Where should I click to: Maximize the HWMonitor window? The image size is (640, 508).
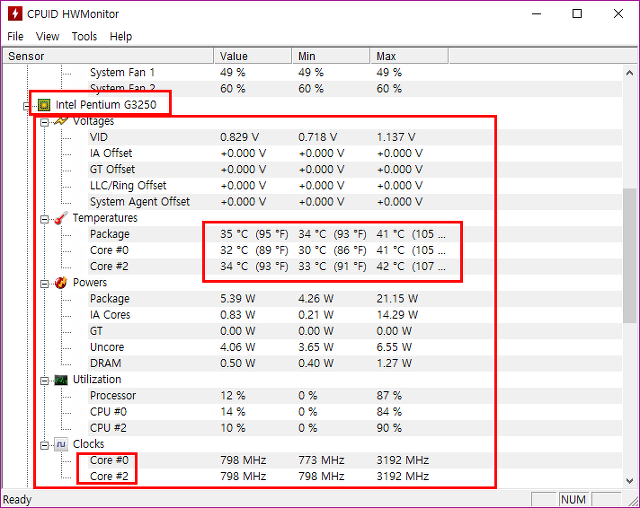[x=577, y=13]
